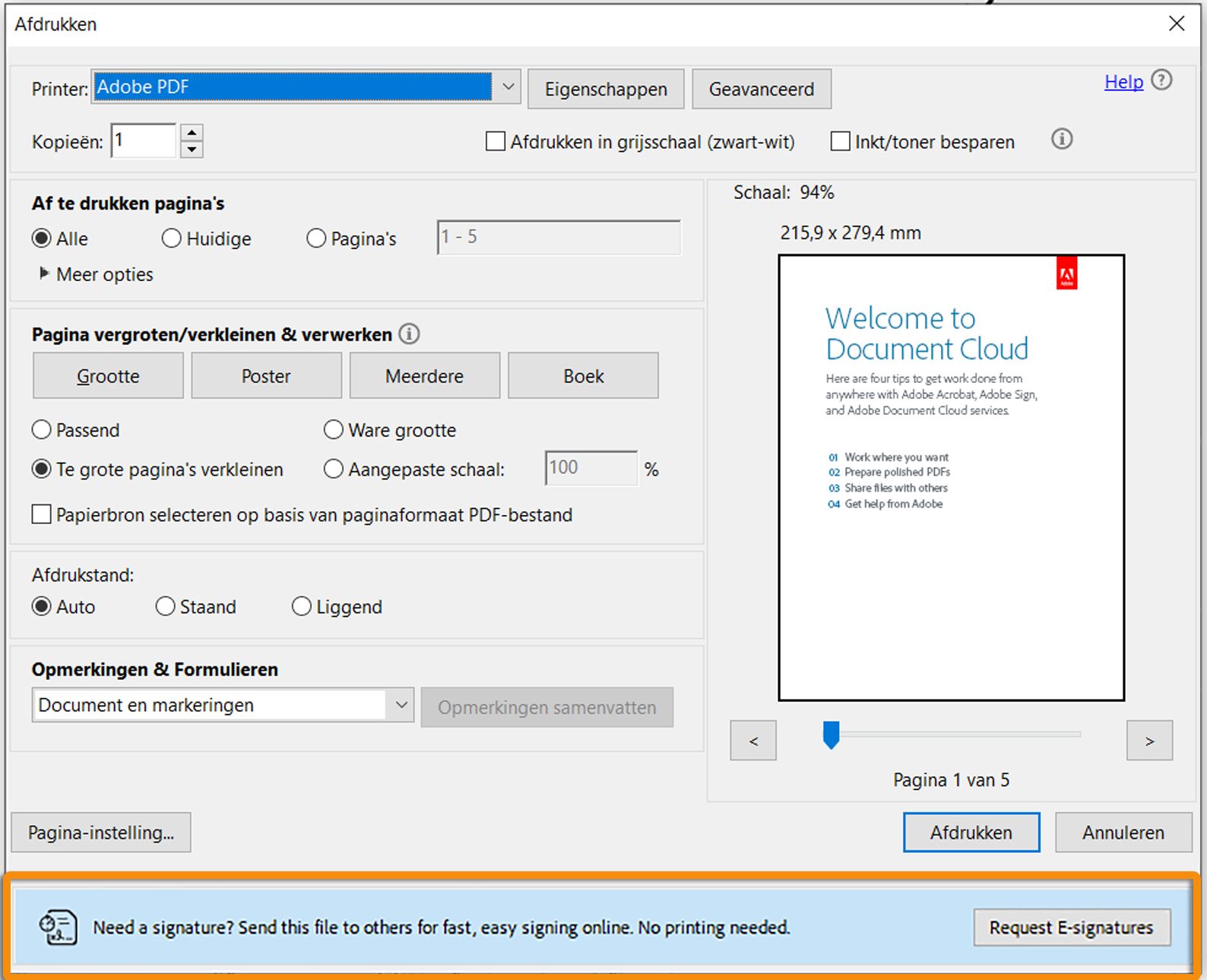Set orientation to Staand

(165, 606)
